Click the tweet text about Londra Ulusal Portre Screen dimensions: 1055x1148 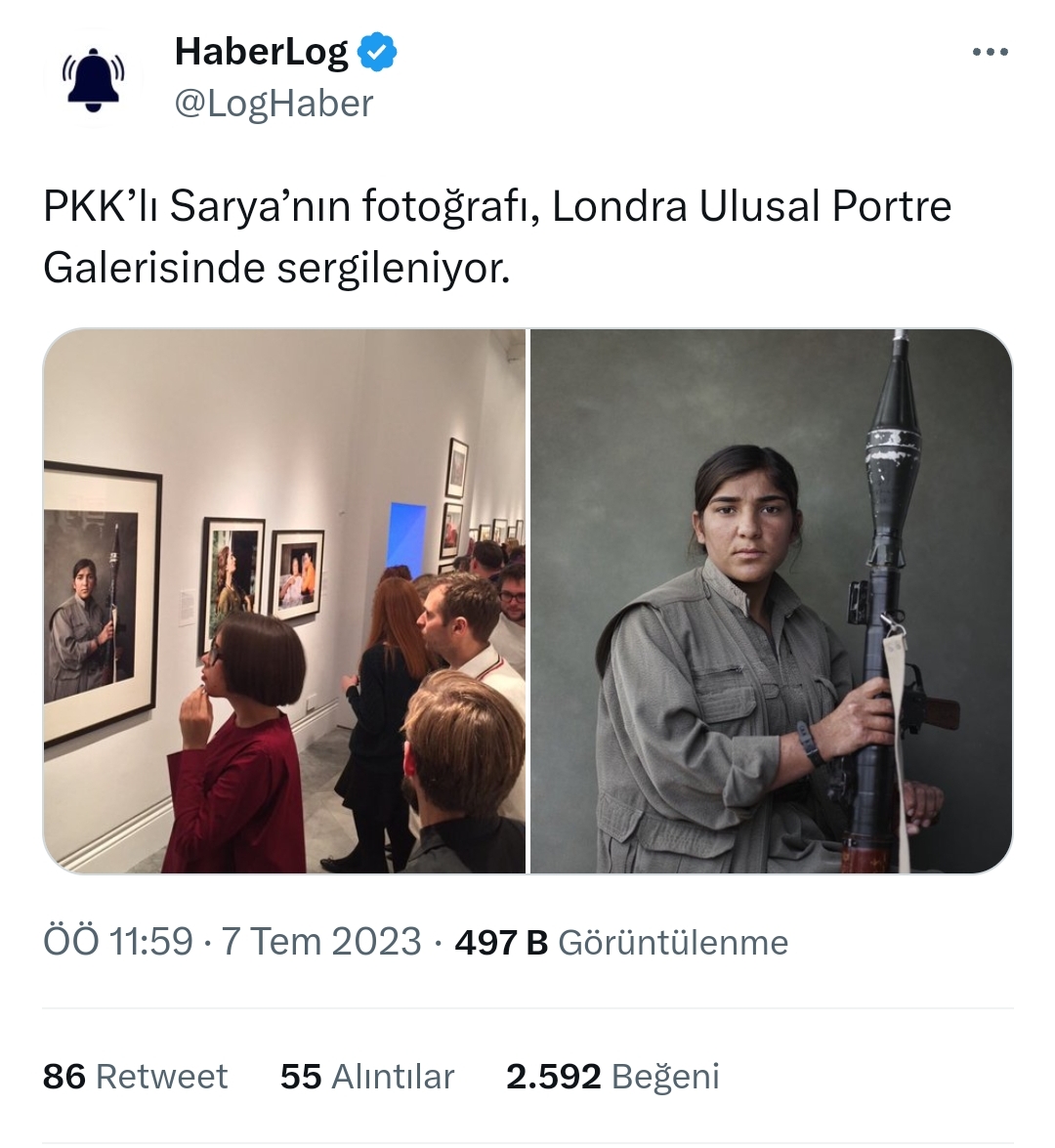497,236
